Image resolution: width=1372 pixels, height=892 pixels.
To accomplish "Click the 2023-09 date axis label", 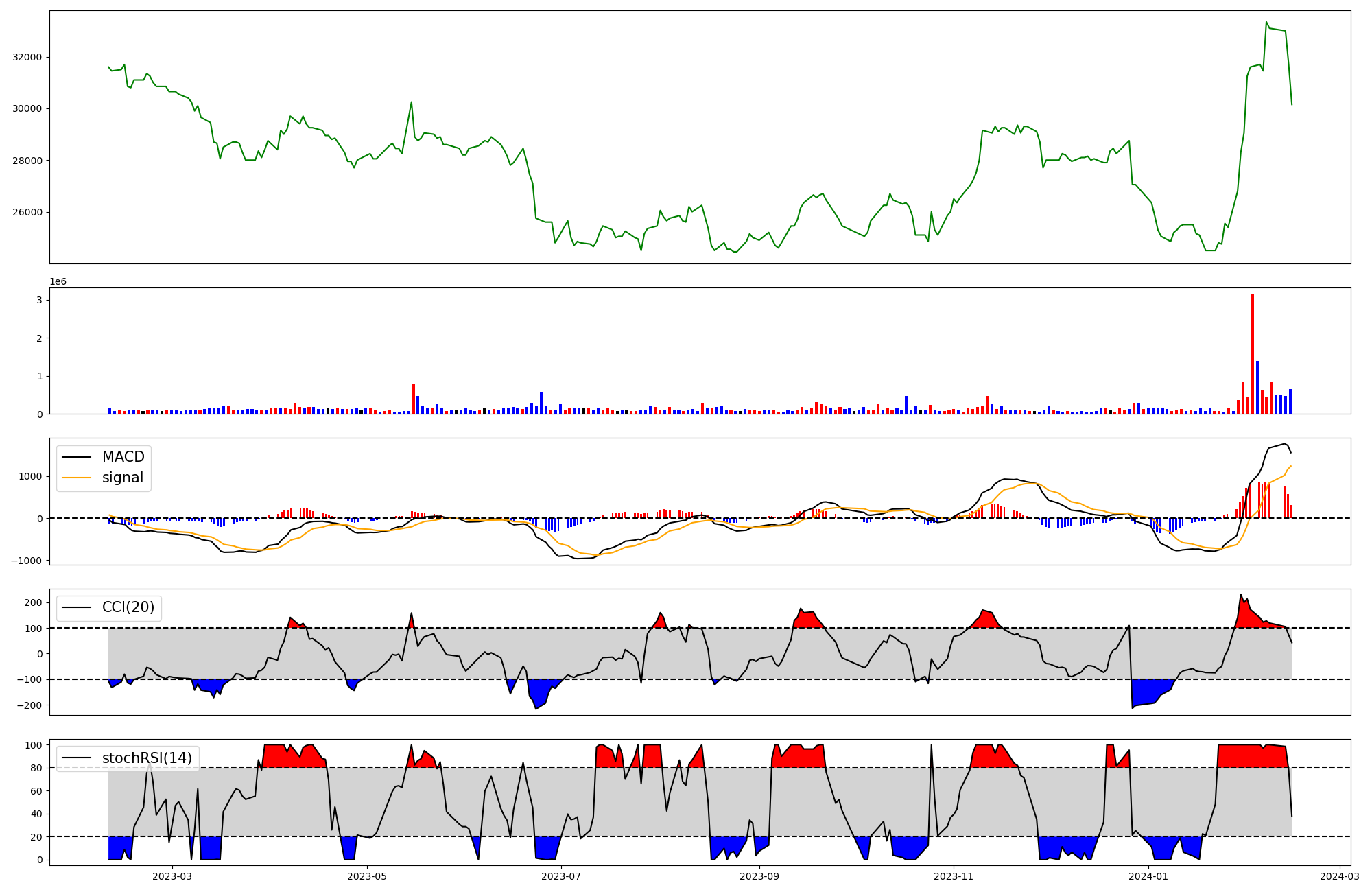I will (760, 876).
